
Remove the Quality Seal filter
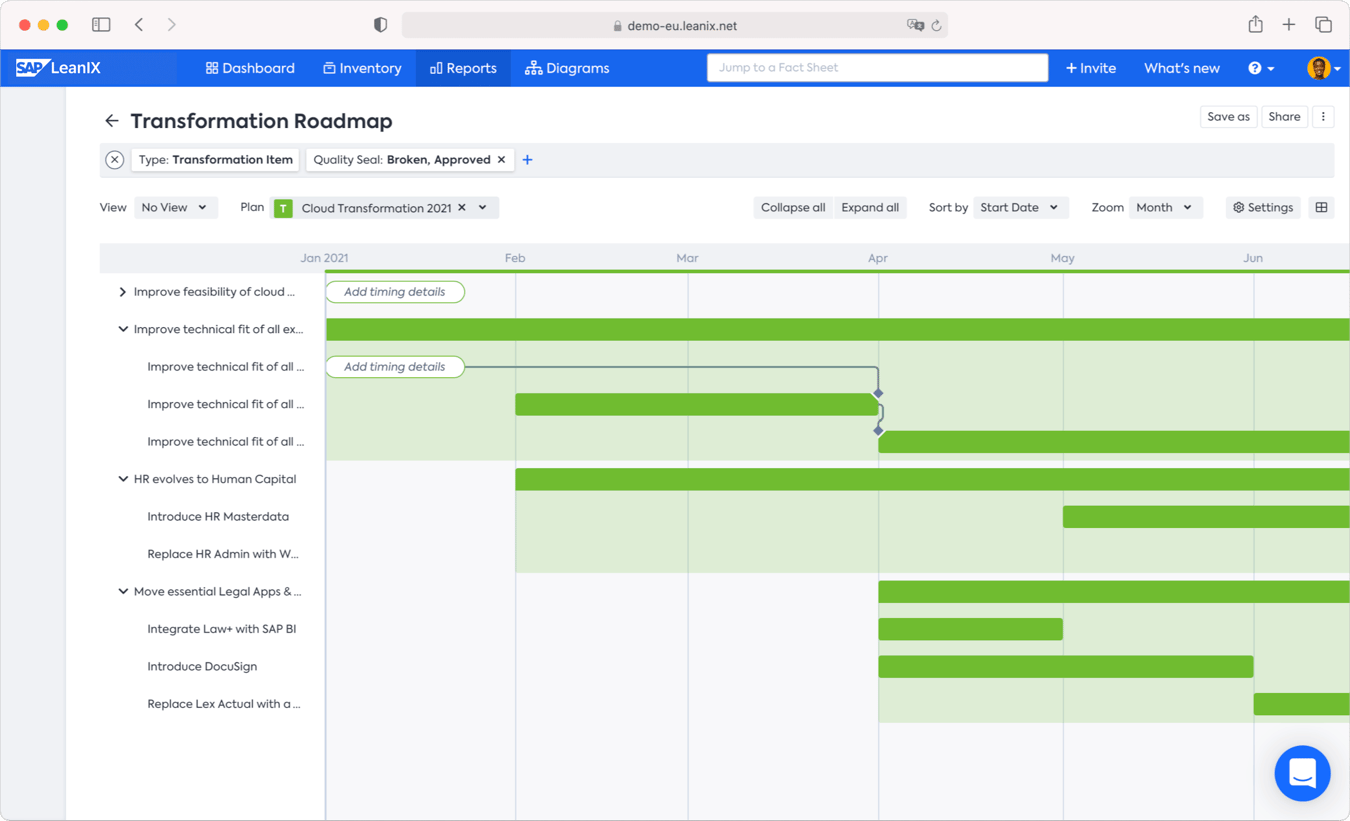click(x=502, y=160)
